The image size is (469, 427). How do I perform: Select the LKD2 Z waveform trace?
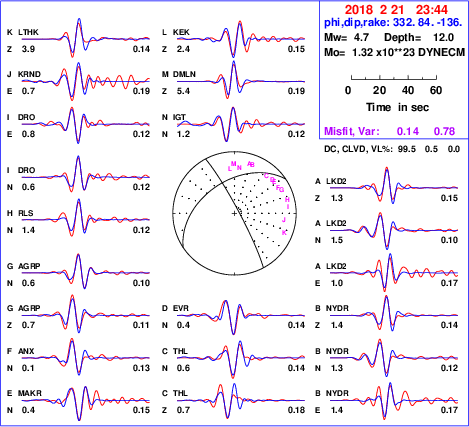(394, 187)
